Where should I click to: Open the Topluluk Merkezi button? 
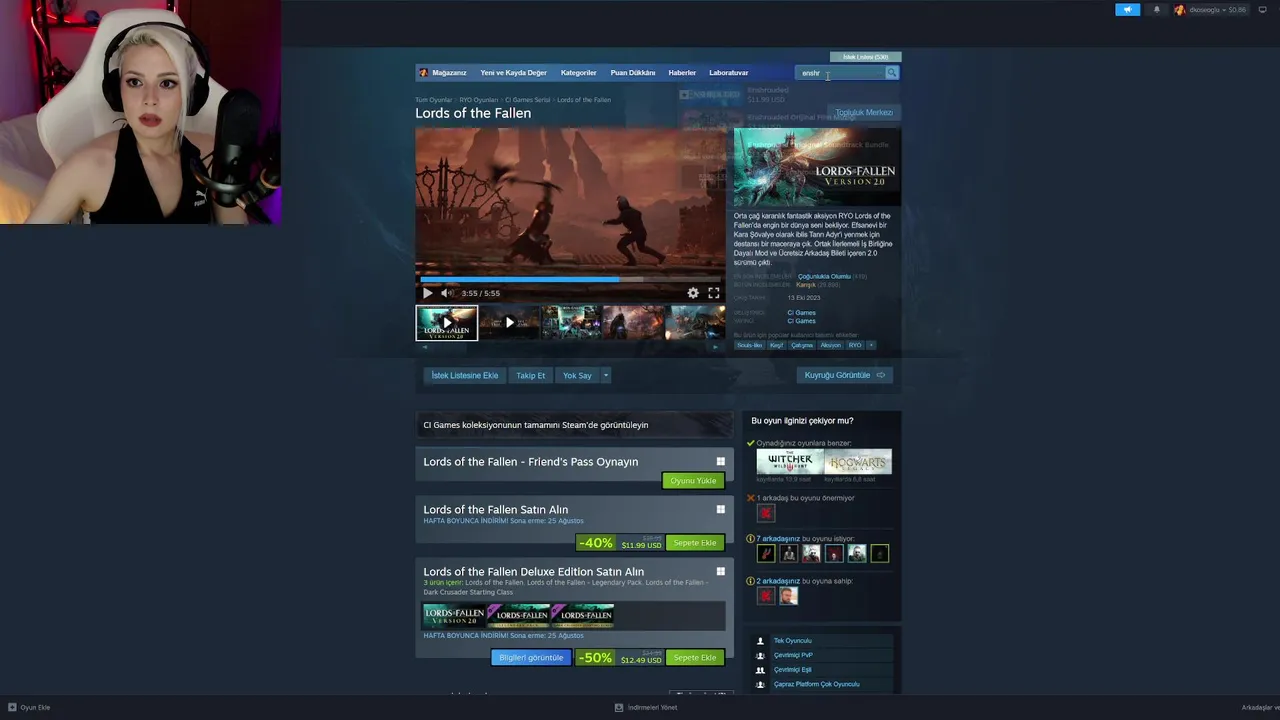864,113
